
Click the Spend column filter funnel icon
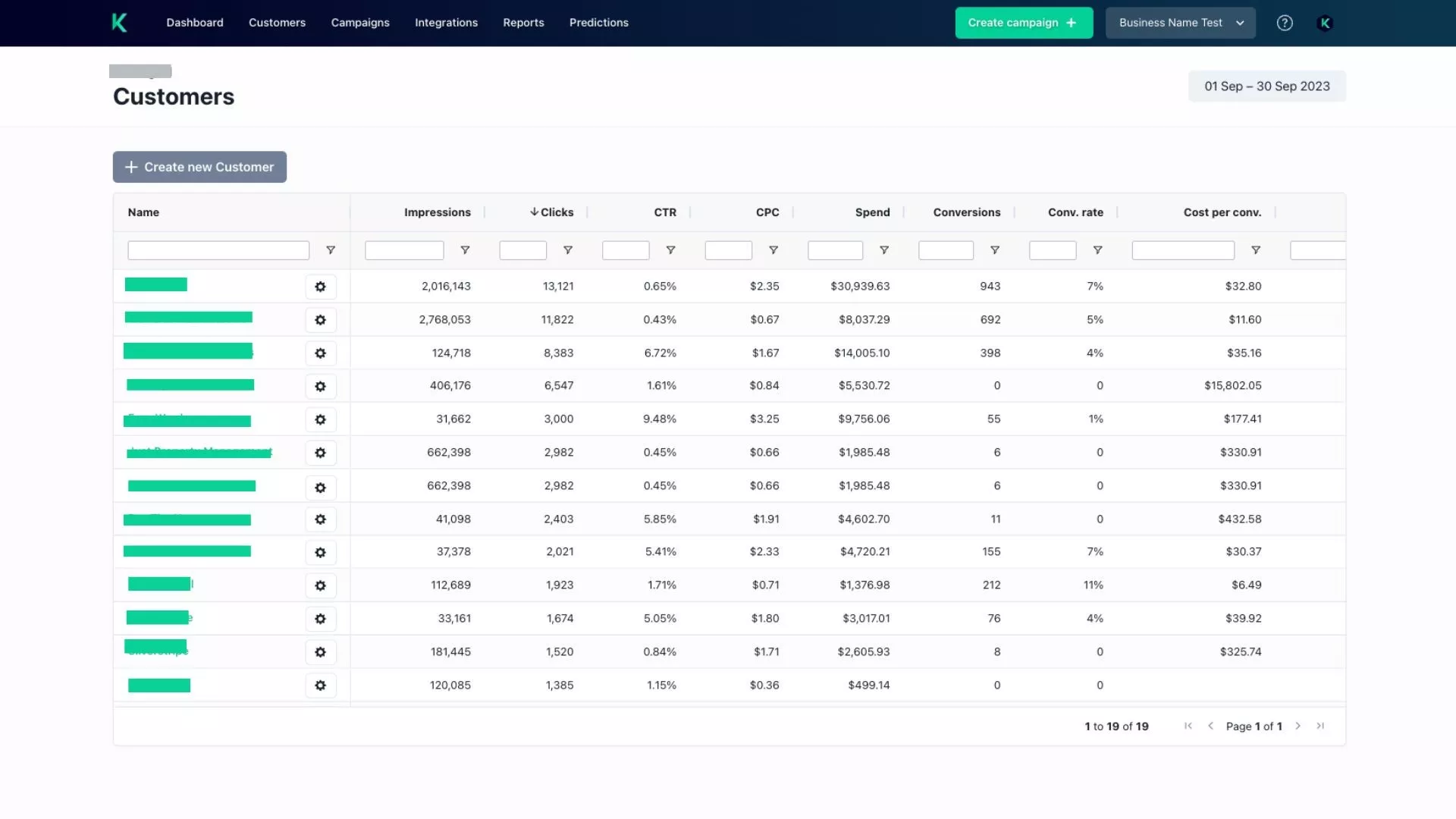(x=884, y=250)
